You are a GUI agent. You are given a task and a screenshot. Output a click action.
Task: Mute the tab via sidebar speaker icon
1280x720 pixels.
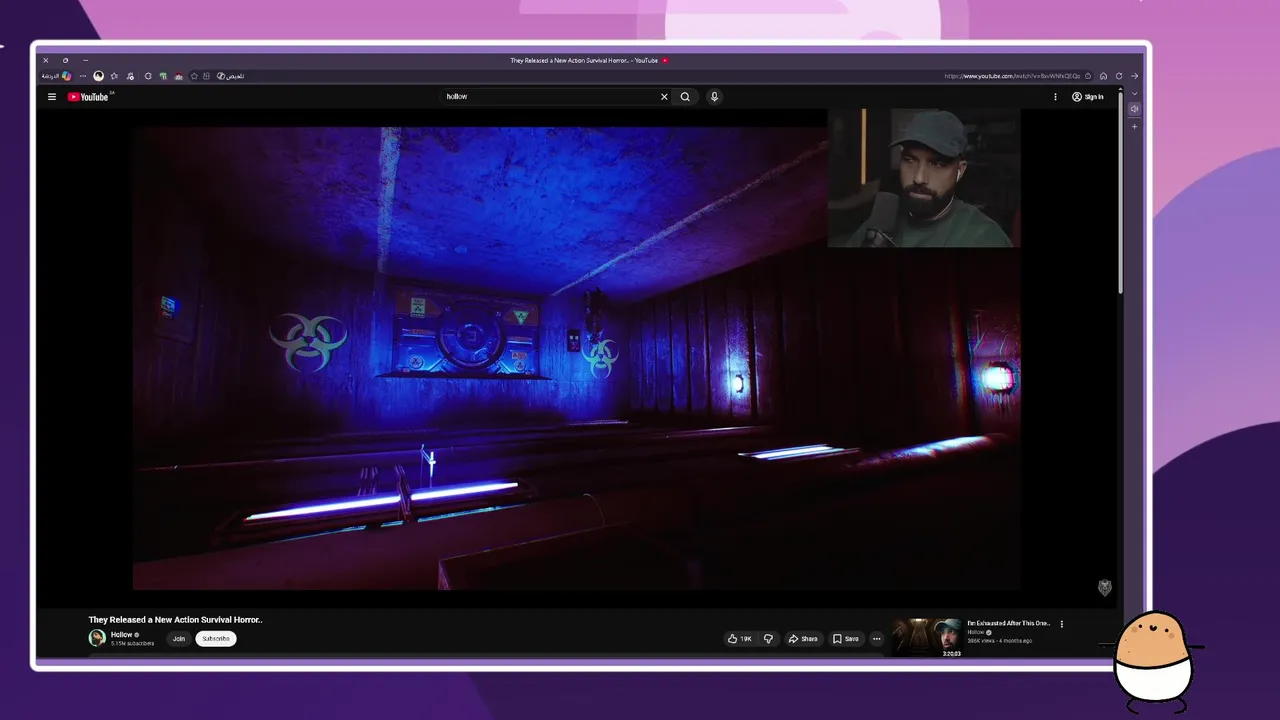(1134, 109)
